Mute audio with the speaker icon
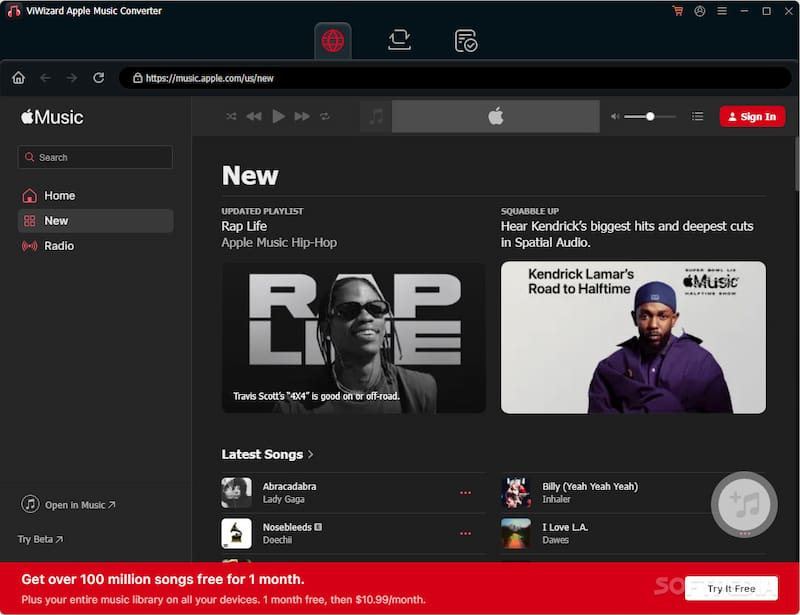This screenshot has width=800, height=615. [615, 116]
